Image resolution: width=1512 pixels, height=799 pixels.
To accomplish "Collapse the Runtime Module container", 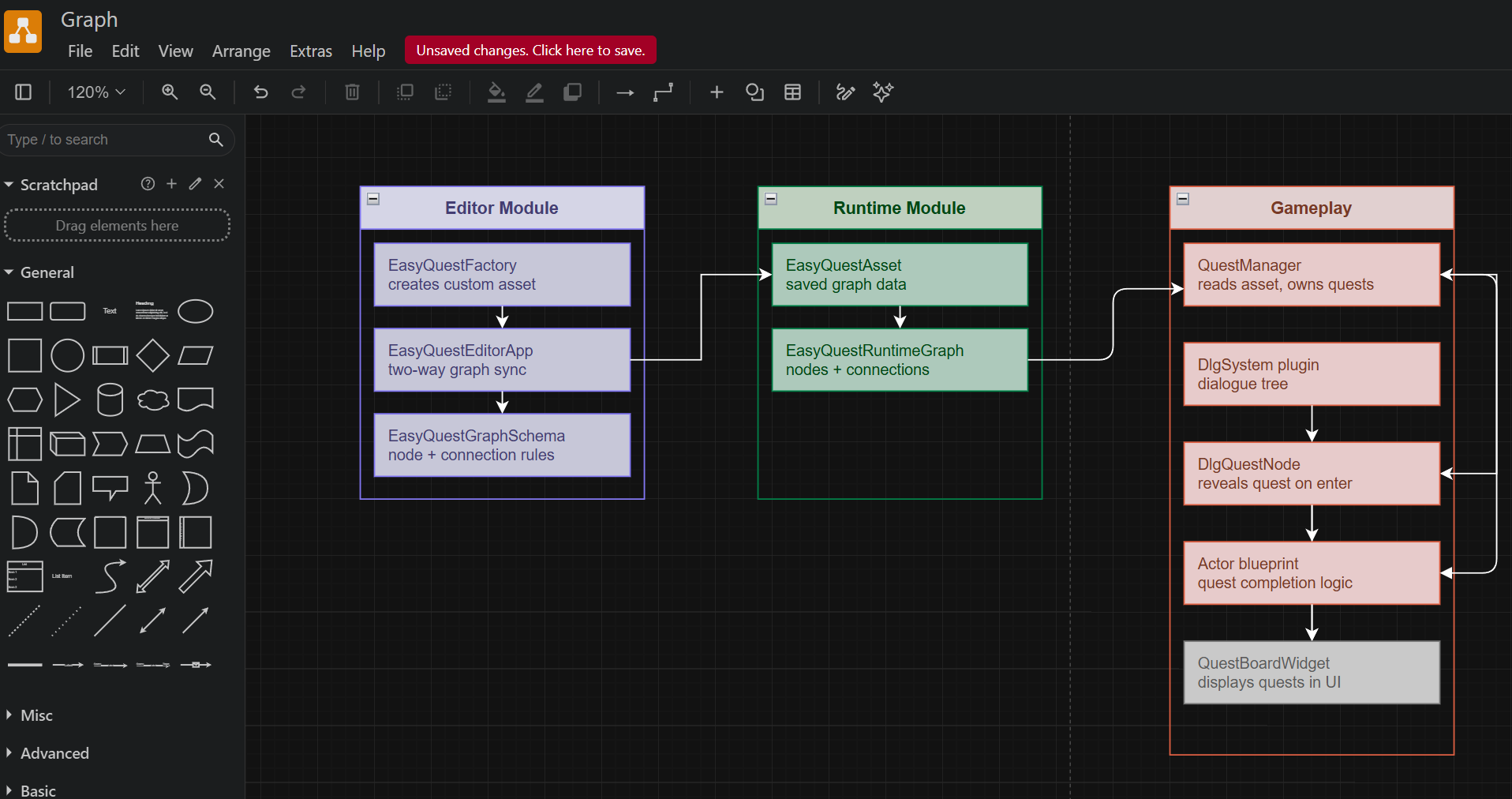I will (x=770, y=199).
